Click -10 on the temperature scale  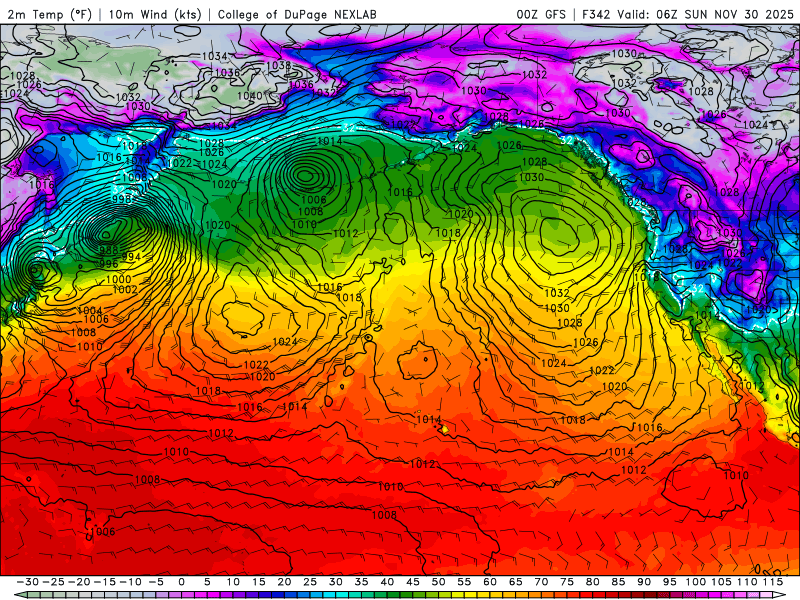(x=130, y=582)
